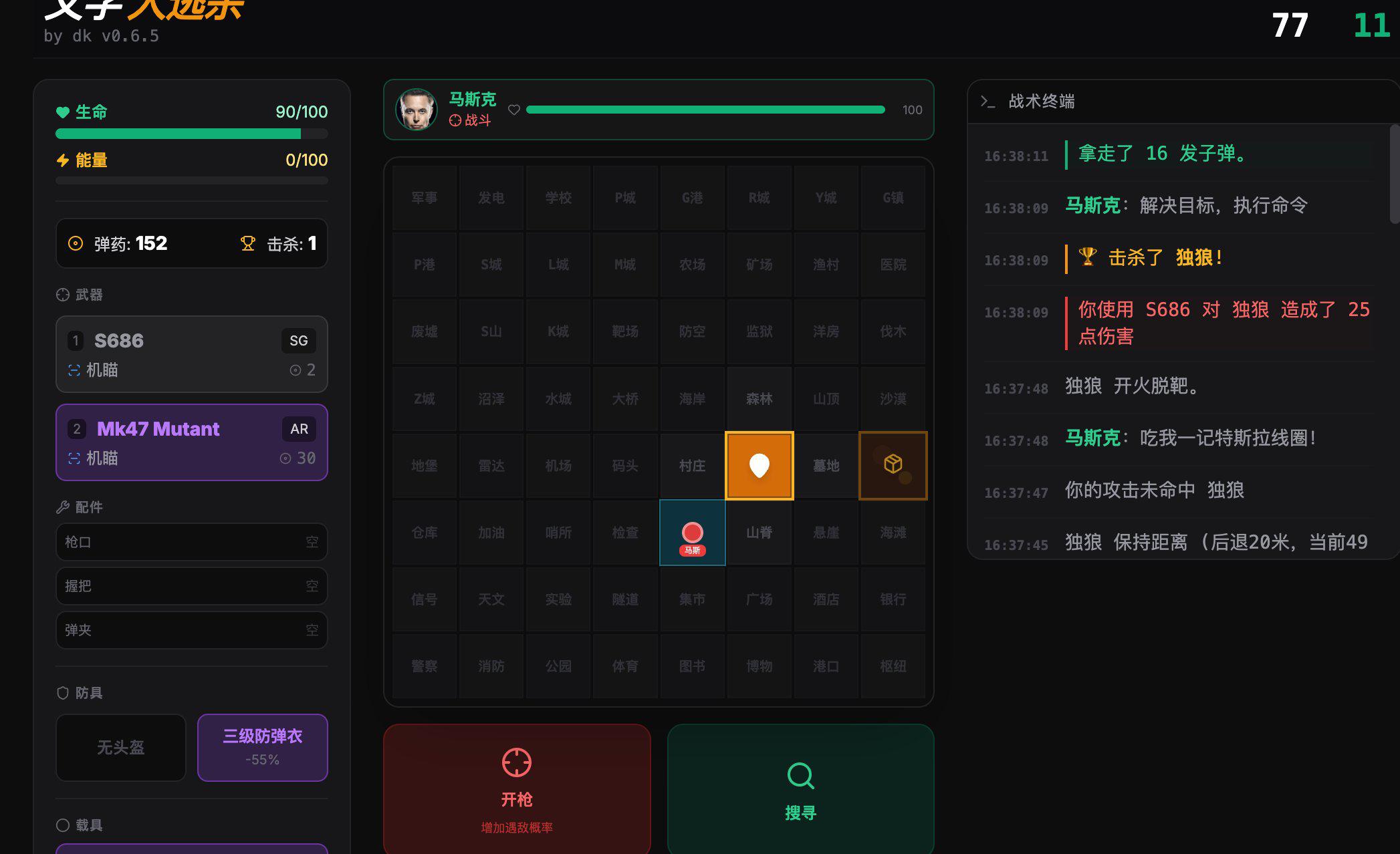Click the magnifier search icon
This screenshot has height=854, width=1400.
pos(800,775)
